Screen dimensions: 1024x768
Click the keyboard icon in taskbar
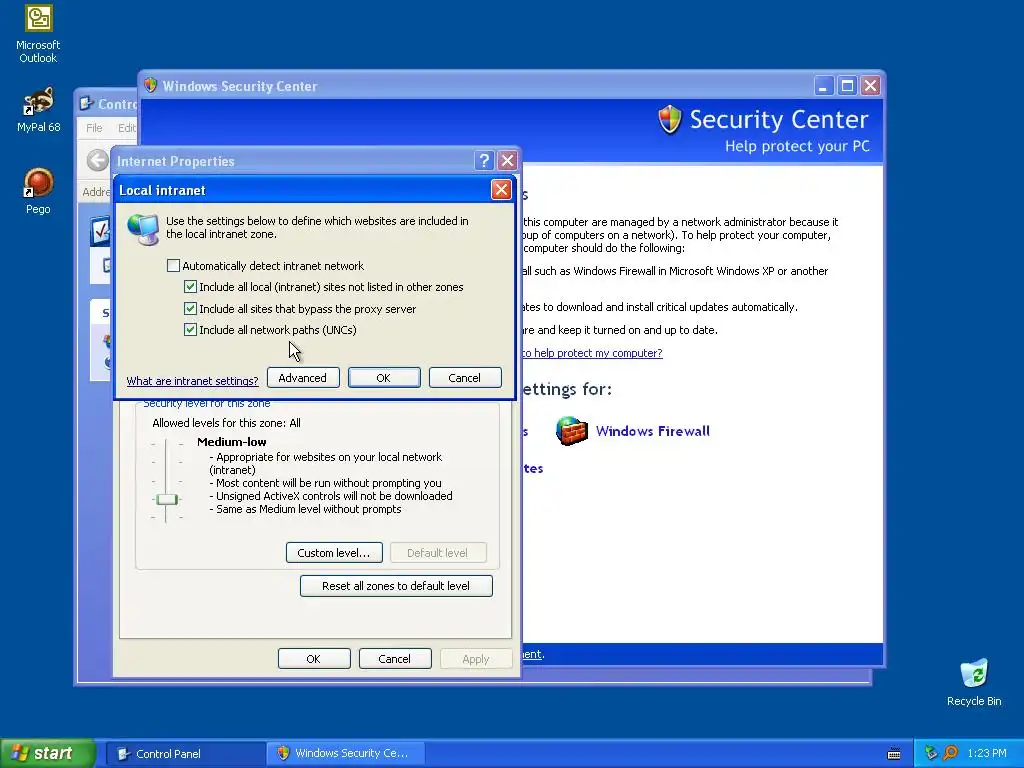894,754
